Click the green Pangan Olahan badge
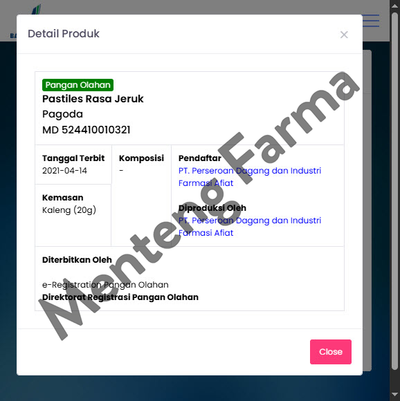 (x=78, y=85)
